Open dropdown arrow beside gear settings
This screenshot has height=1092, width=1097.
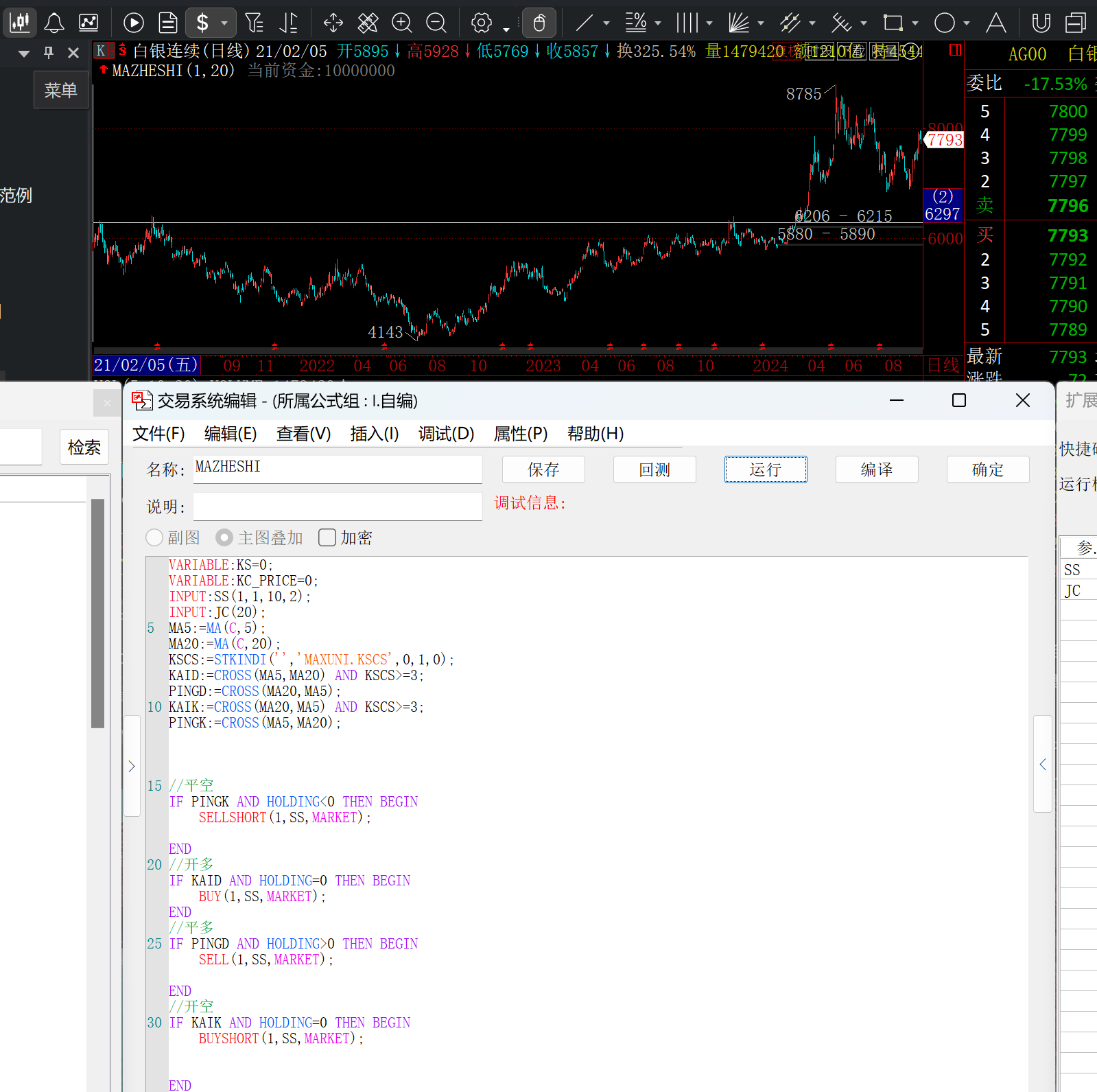coord(506,29)
